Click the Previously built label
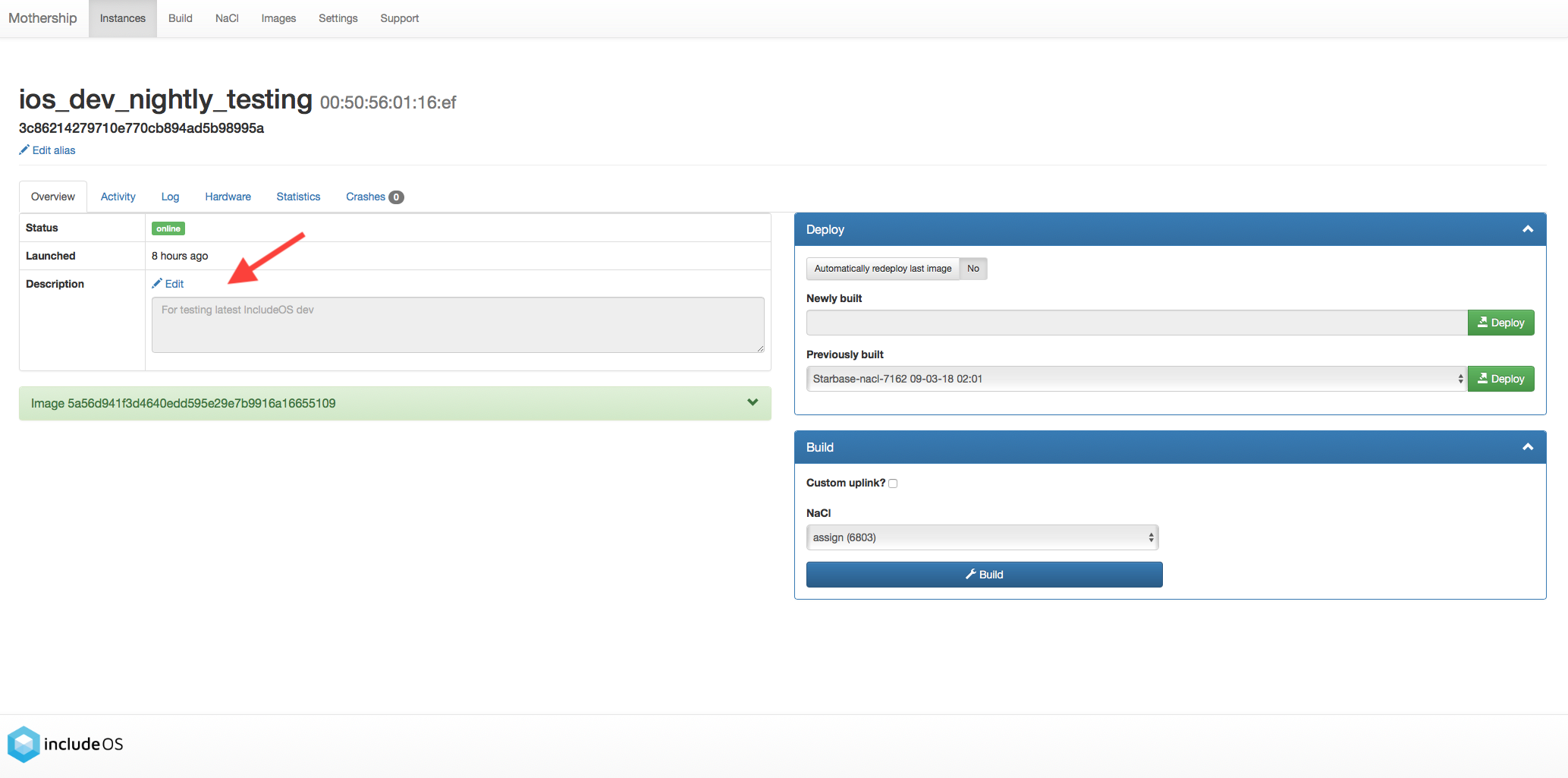This screenshot has height=778, width=1568. 845,354
